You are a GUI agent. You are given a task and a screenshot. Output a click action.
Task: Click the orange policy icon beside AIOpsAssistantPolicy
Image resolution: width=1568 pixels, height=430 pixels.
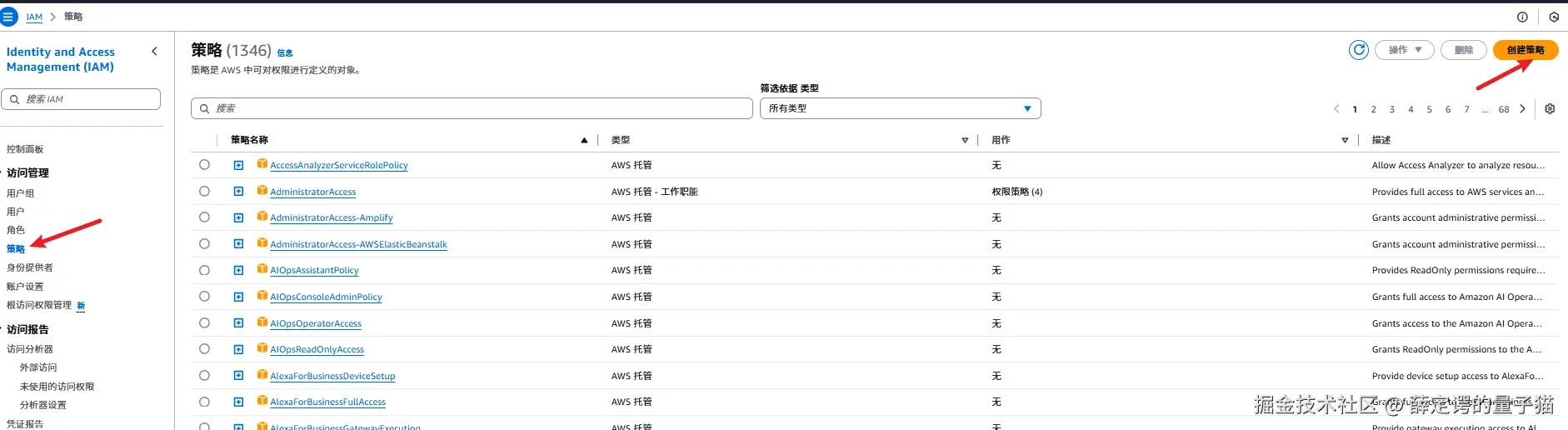[262, 269]
